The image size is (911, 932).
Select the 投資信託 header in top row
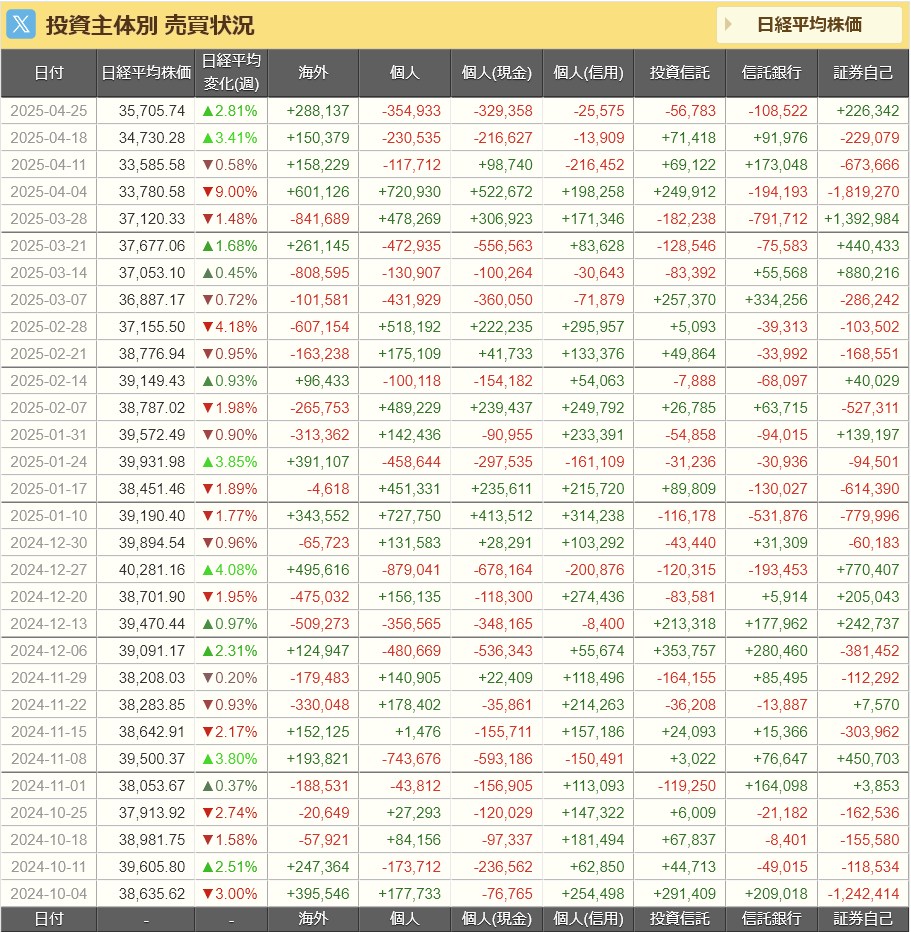point(679,73)
